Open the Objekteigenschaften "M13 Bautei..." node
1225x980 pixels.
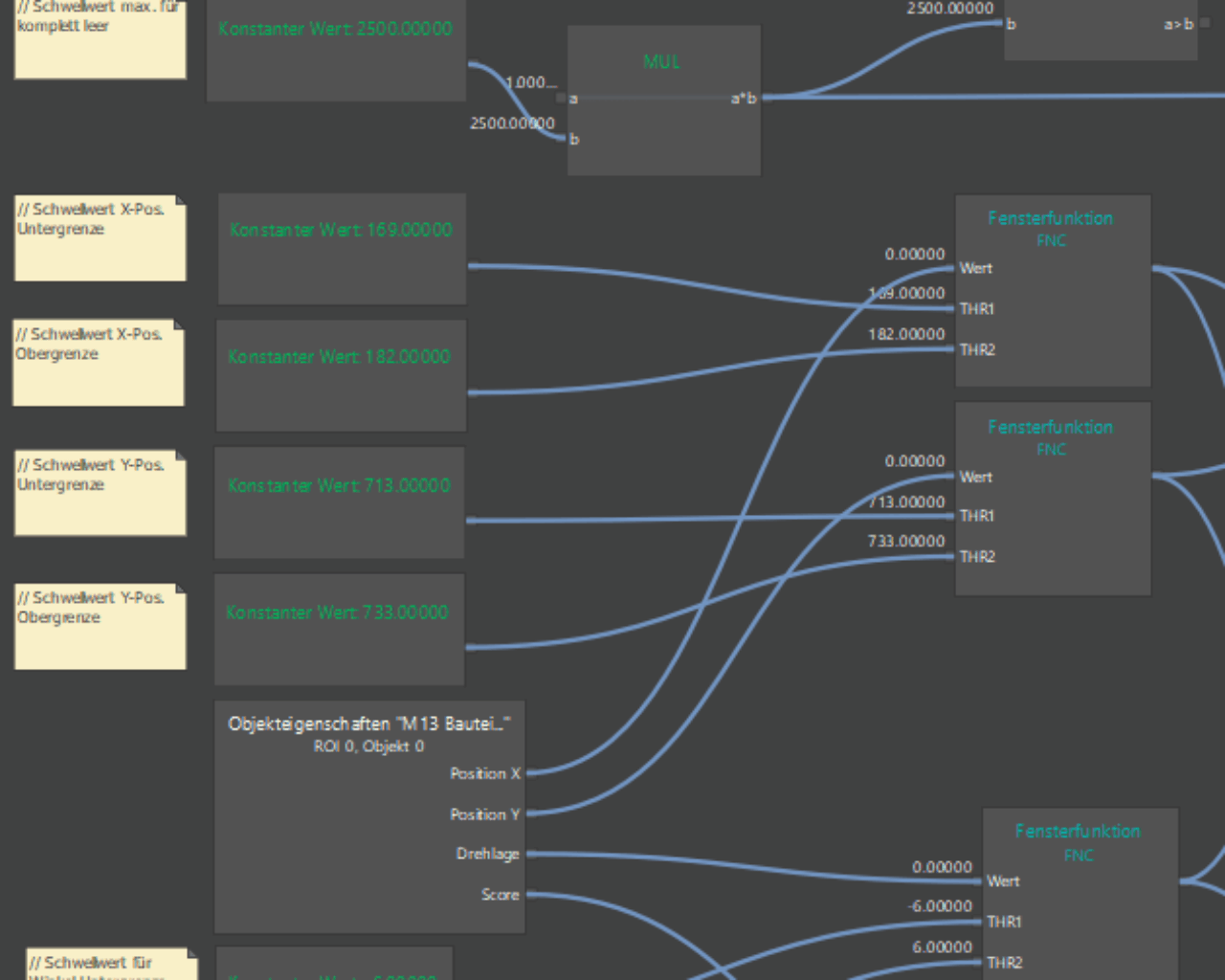click(369, 817)
